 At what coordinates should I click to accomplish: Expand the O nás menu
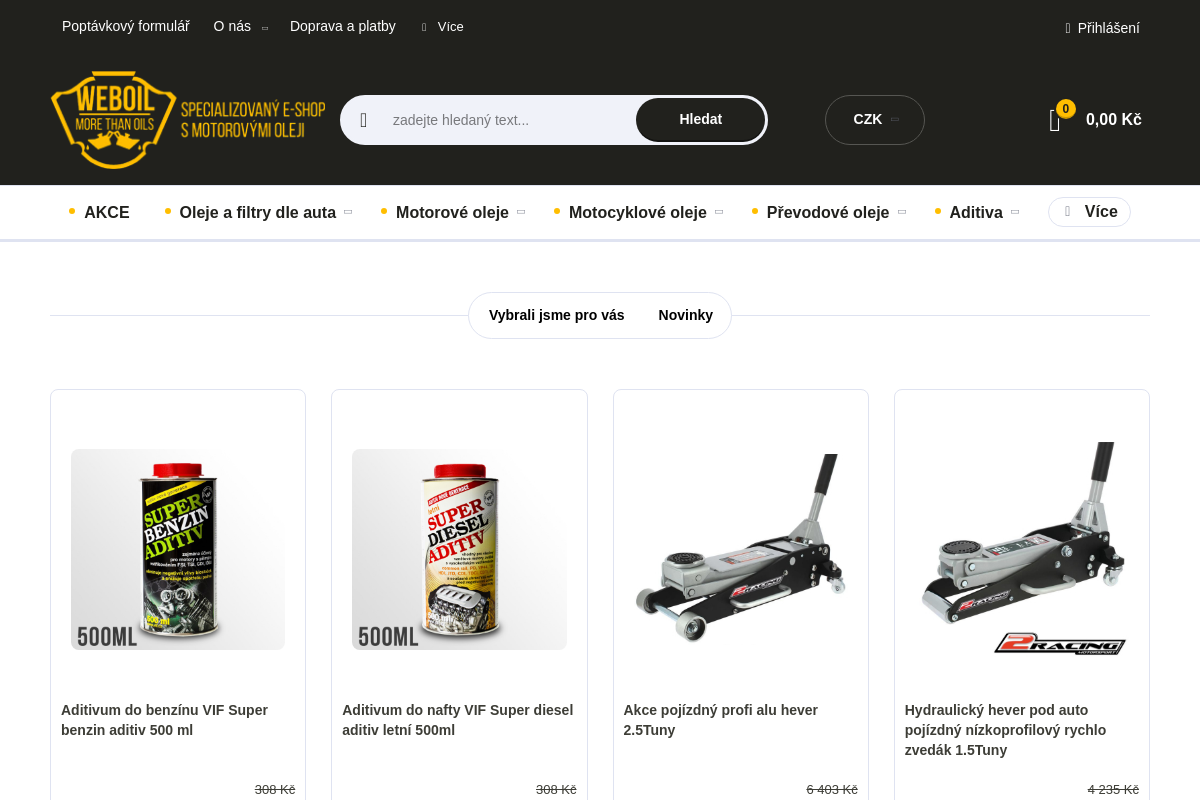(240, 26)
